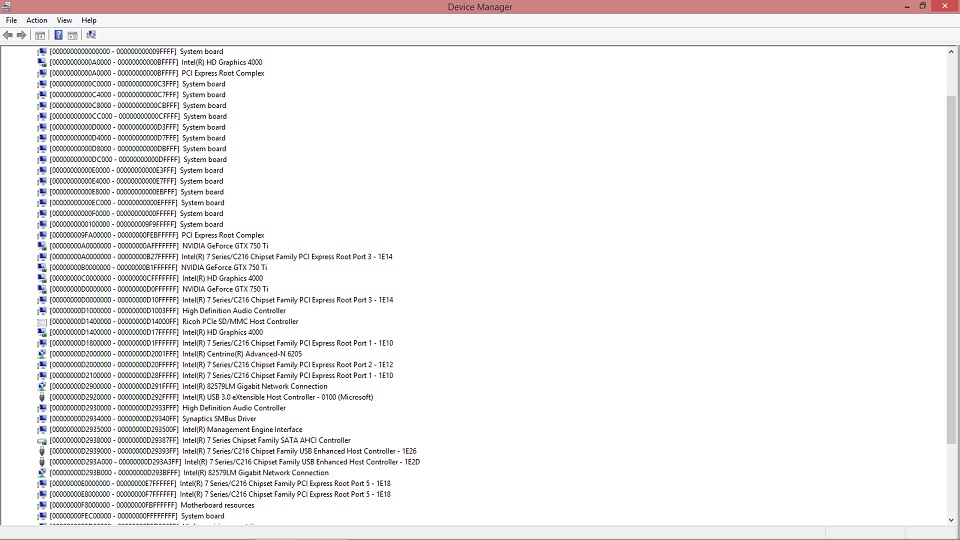
Task: Select High Definition Audio Controller at D2930000
Action: coord(167,408)
